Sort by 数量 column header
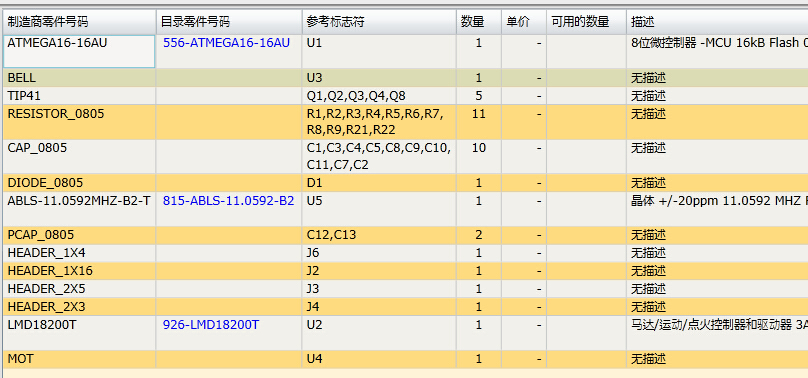The image size is (808, 378). 479,22
